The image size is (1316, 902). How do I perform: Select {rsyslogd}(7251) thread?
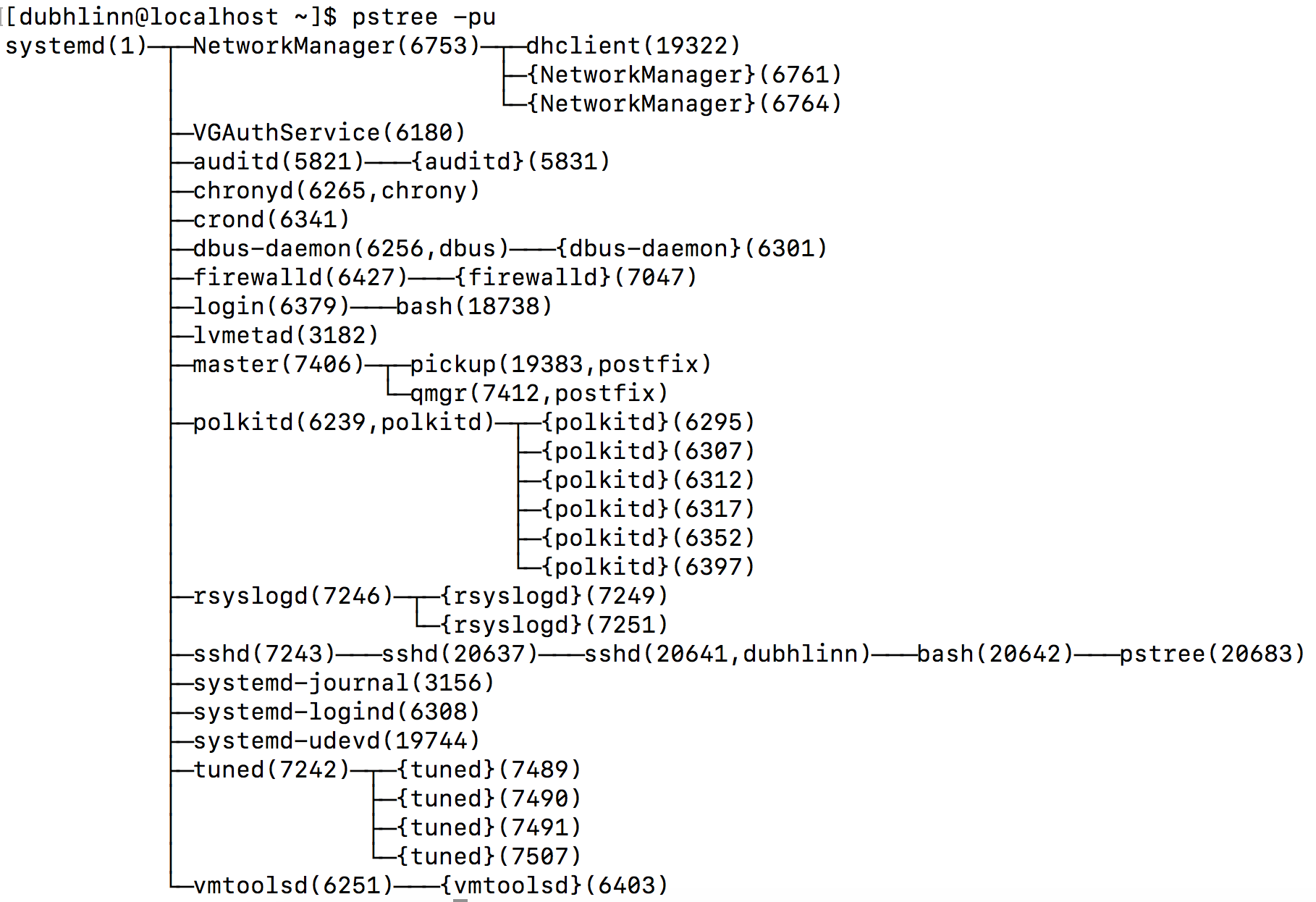pos(554,625)
